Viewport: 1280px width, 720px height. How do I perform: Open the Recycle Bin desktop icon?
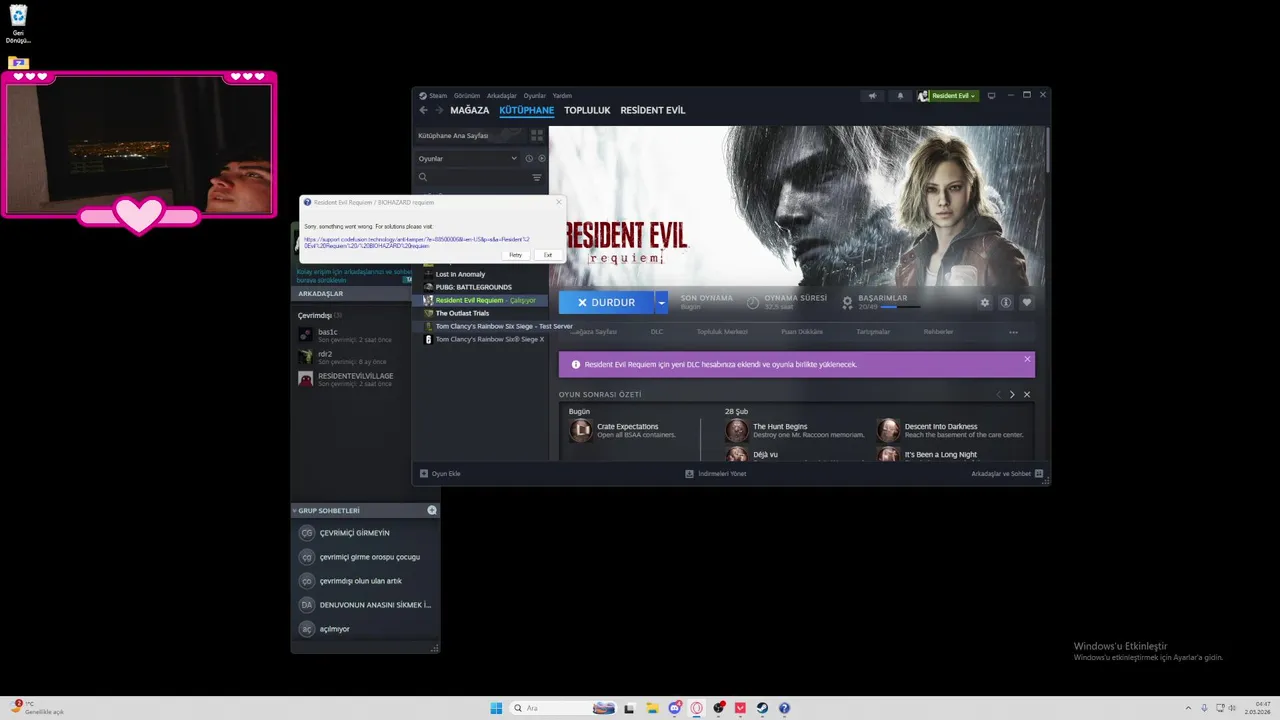[x=18, y=24]
